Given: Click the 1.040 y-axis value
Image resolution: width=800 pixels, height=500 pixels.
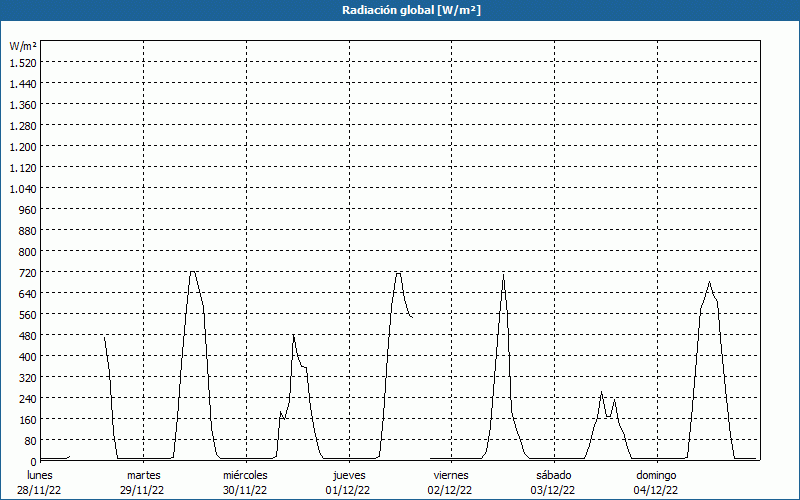Looking at the screenshot, I should coord(23,189).
